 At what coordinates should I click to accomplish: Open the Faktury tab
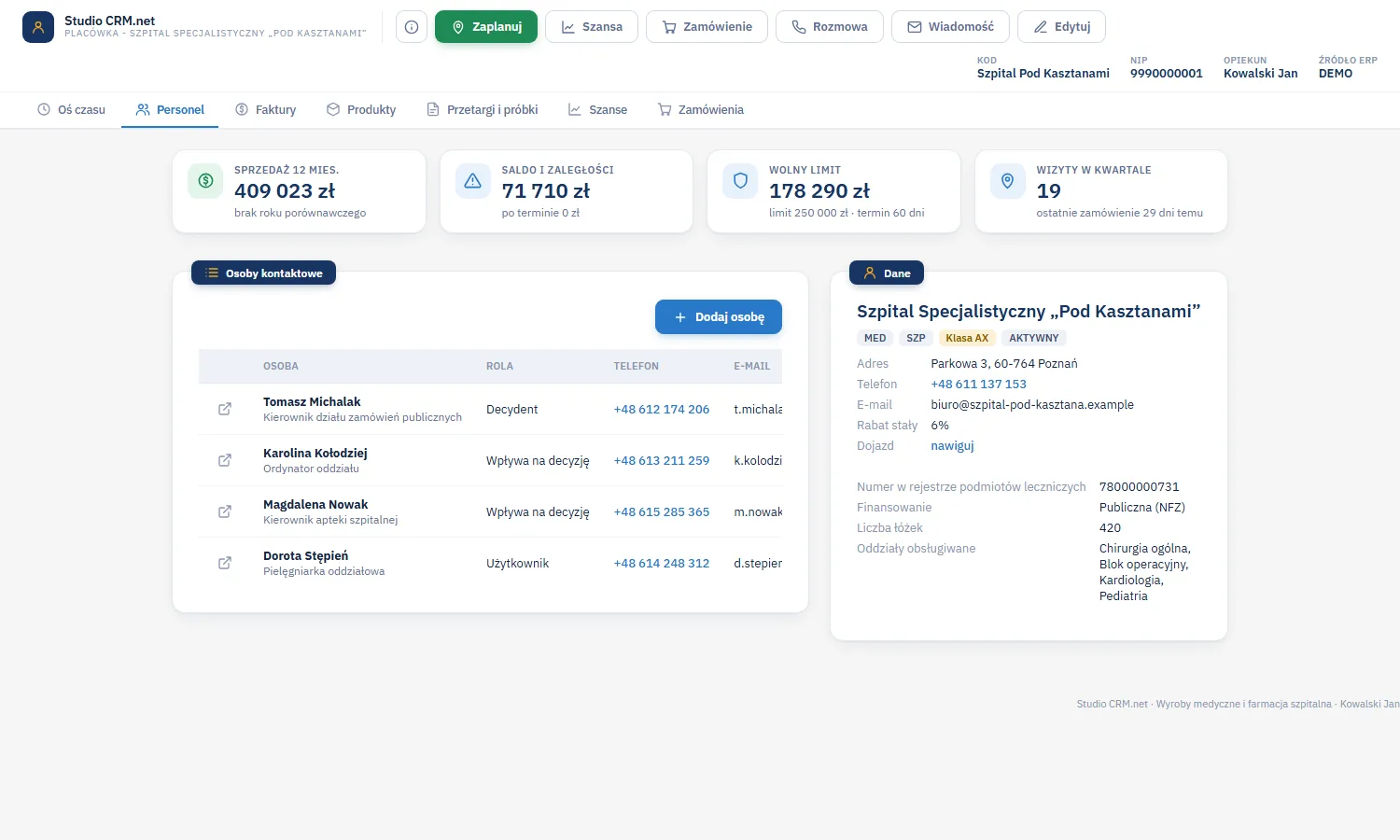click(x=266, y=110)
